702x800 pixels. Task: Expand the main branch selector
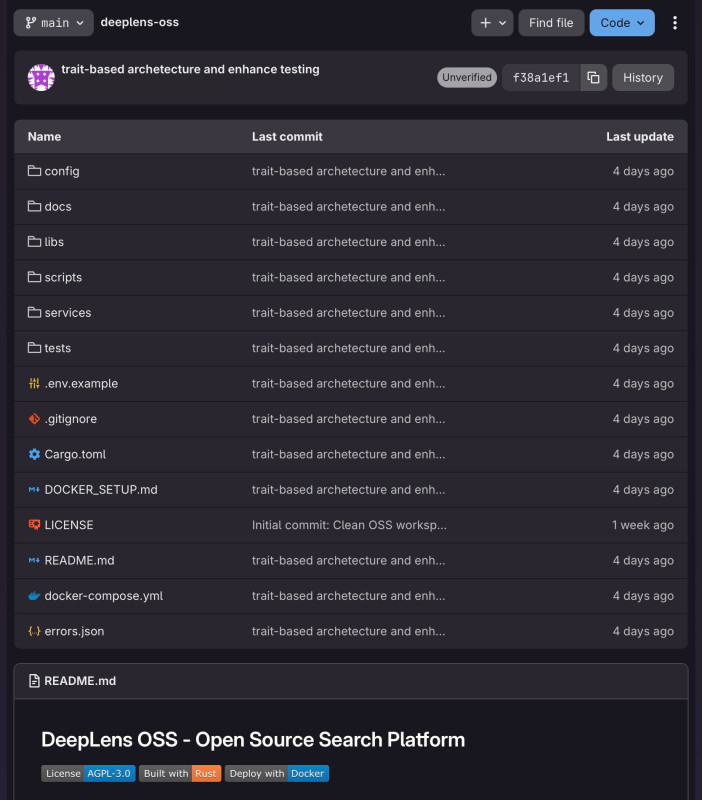coord(54,23)
